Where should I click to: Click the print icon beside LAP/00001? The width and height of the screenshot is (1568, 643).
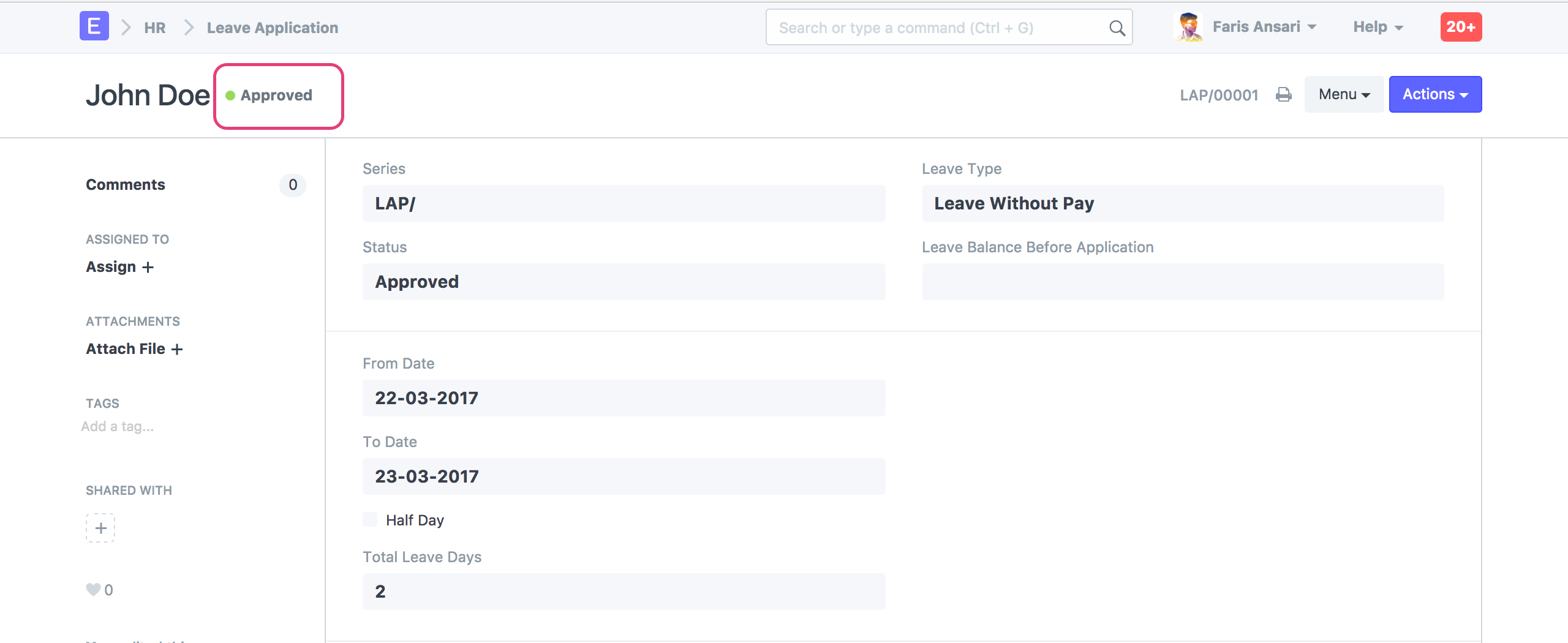tap(1283, 95)
